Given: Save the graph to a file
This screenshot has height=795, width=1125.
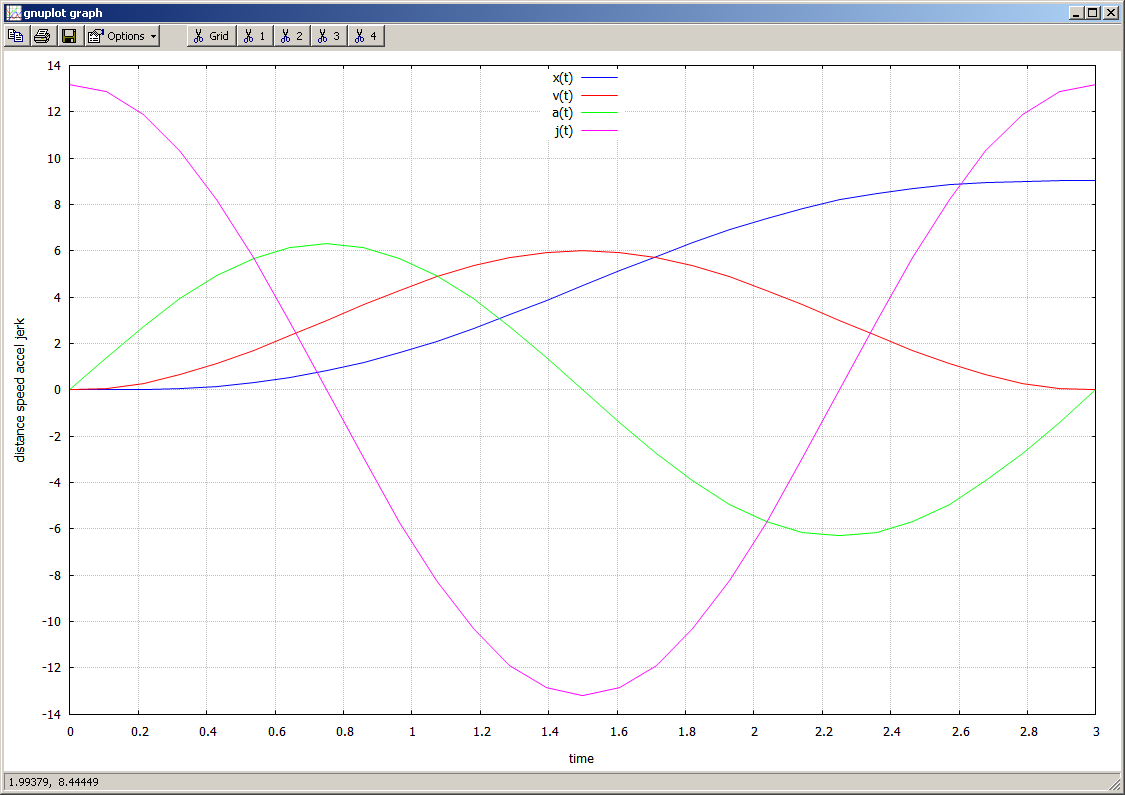Looking at the screenshot, I should (67, 36).
